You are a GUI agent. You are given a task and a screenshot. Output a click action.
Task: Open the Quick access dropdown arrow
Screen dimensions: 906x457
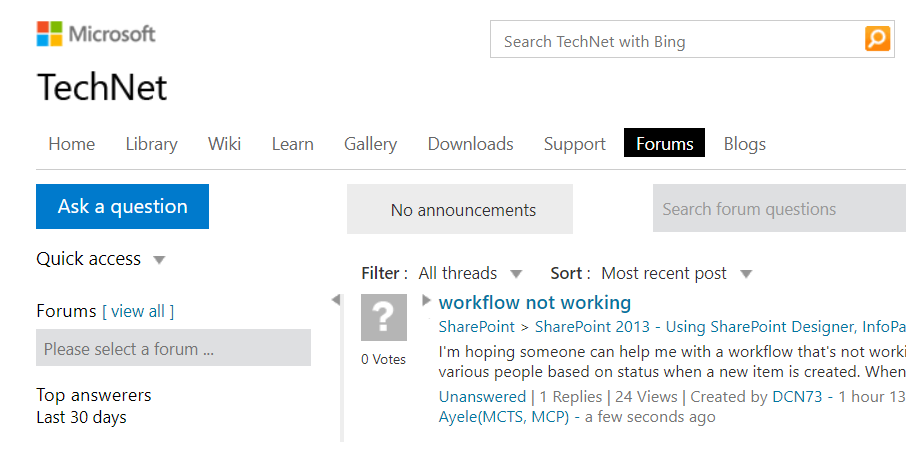tap(159, 260)
